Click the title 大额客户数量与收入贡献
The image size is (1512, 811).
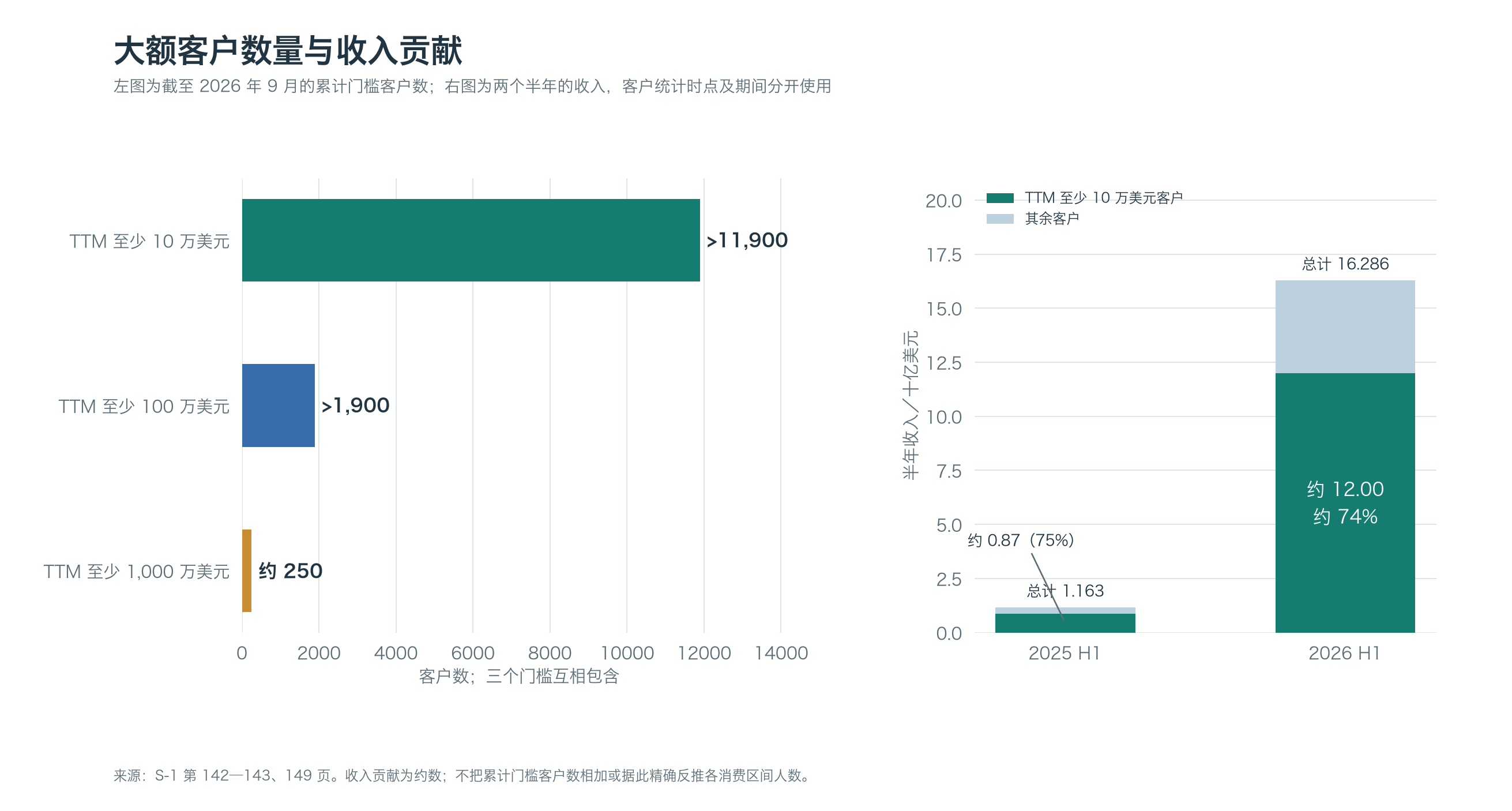pos(288,51)
